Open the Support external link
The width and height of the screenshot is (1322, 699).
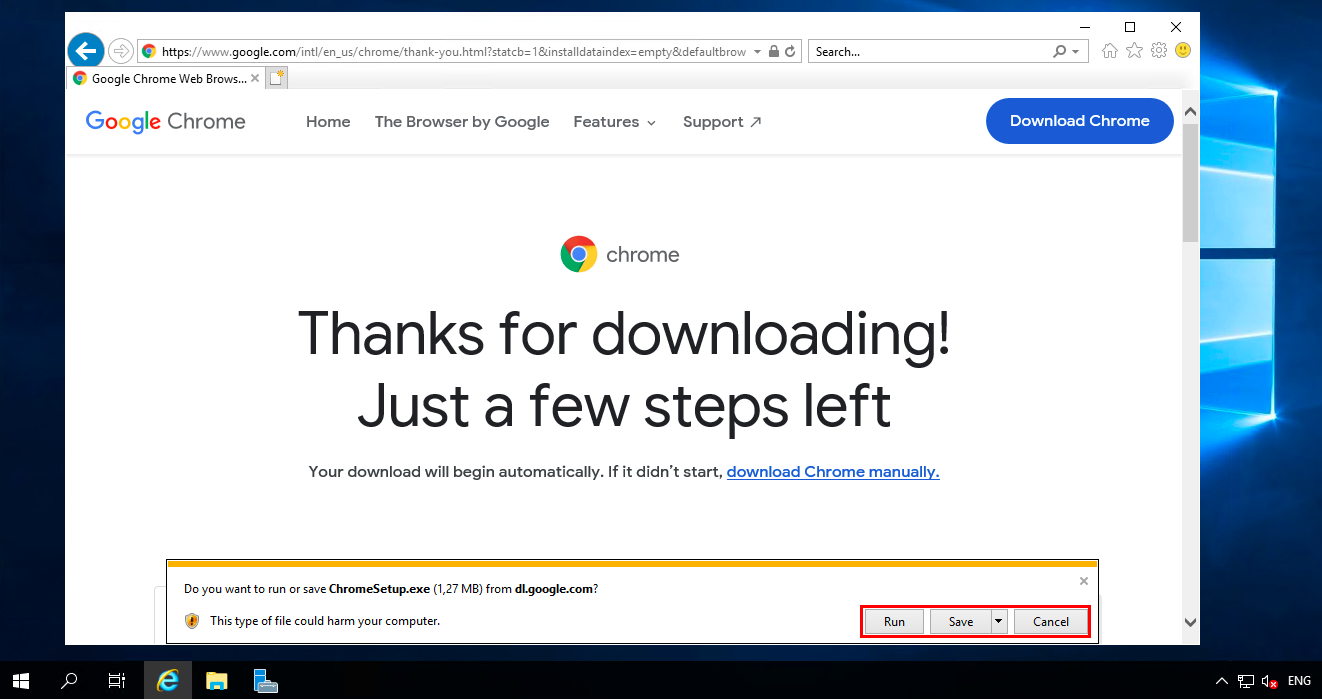(x=722, y=122)
